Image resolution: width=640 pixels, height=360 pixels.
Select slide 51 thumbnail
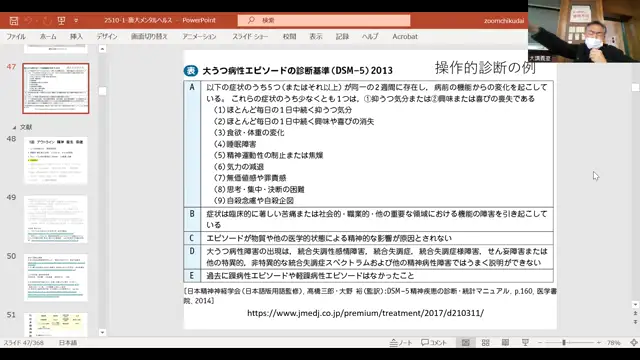tap(56, 325)
